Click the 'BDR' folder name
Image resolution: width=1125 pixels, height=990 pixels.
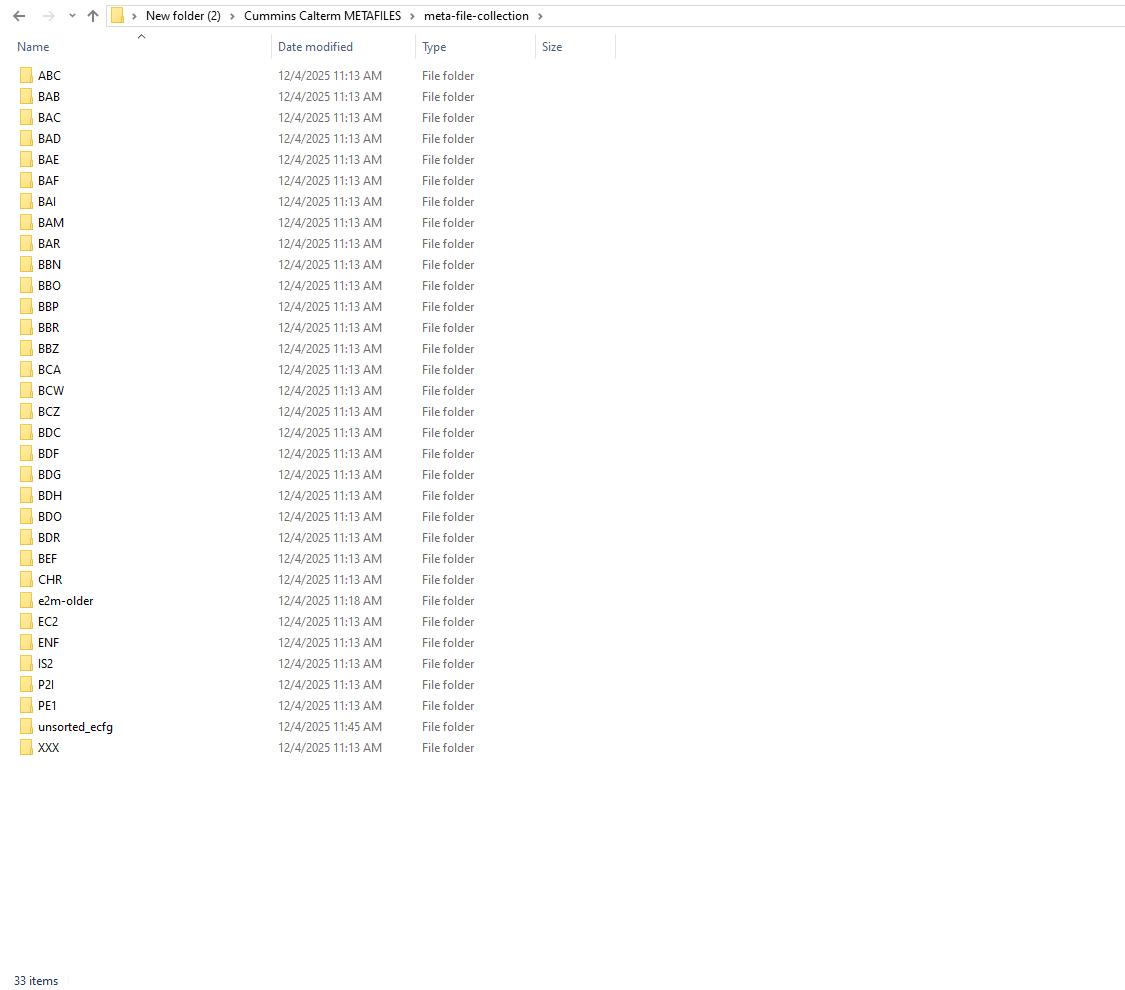coord(49,537)
